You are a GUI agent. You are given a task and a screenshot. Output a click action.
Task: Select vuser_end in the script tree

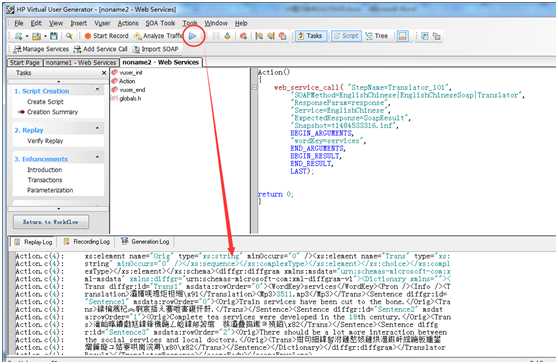pos(129,90)
